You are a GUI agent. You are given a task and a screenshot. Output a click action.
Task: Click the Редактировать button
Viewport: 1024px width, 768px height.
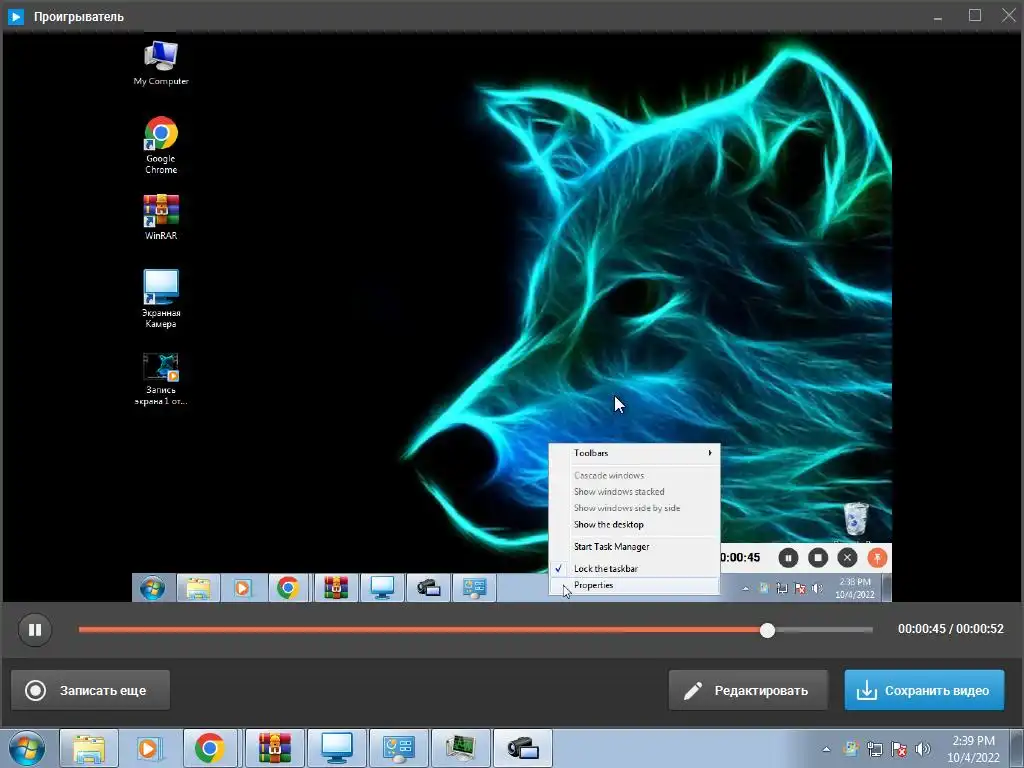(x=748, y=690)
